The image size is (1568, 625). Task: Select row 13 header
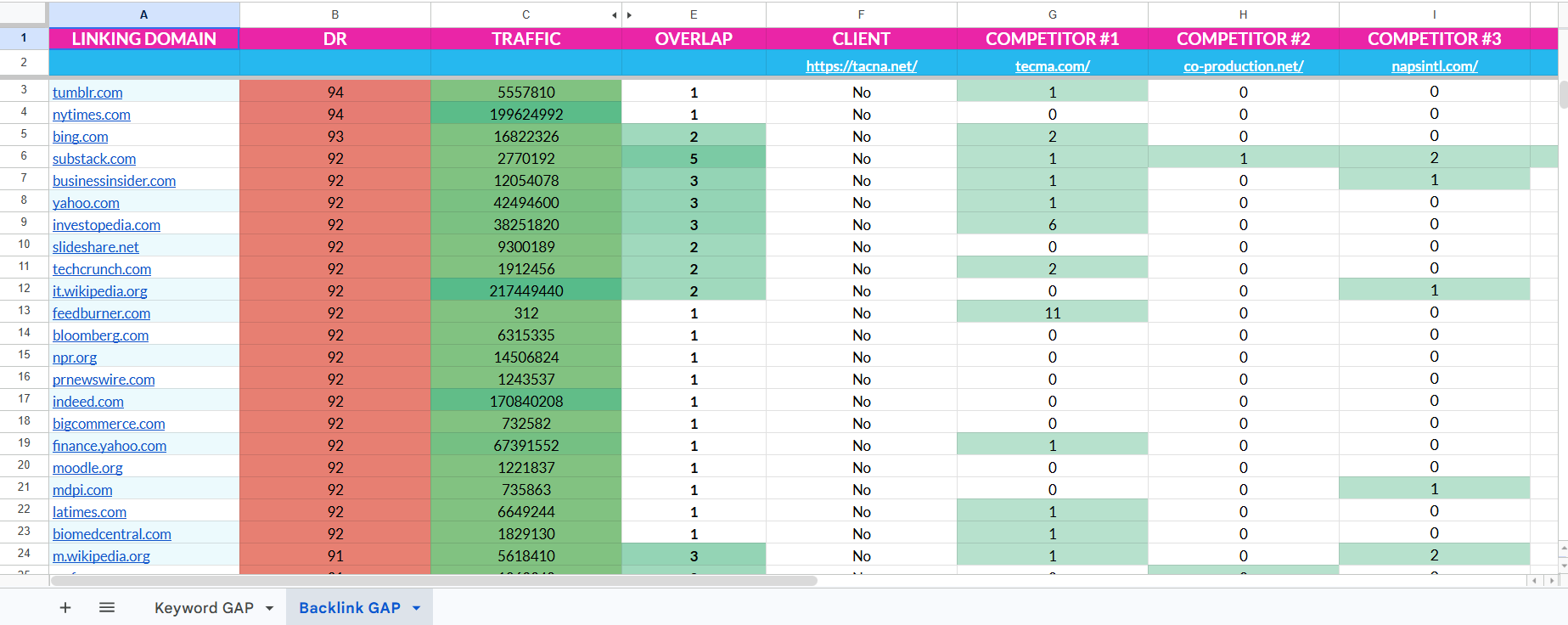pos(24,311)
